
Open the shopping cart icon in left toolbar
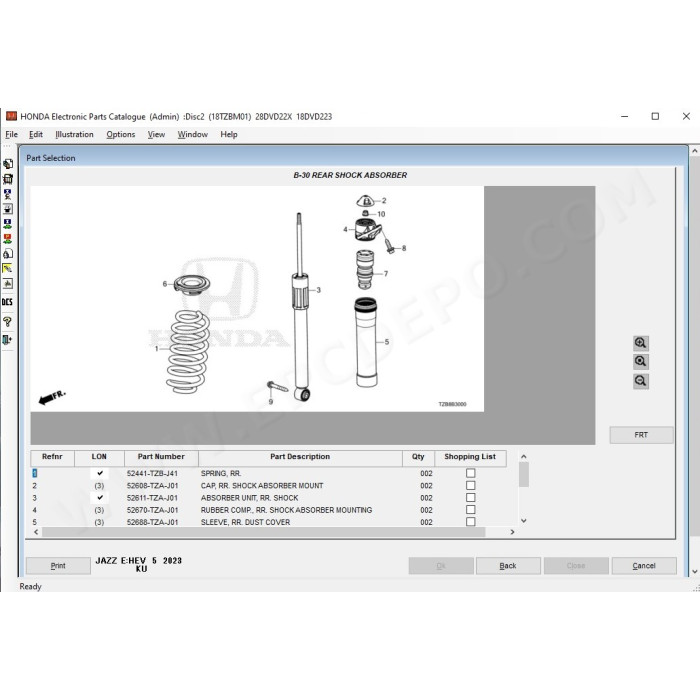click(x=8, y=179)
